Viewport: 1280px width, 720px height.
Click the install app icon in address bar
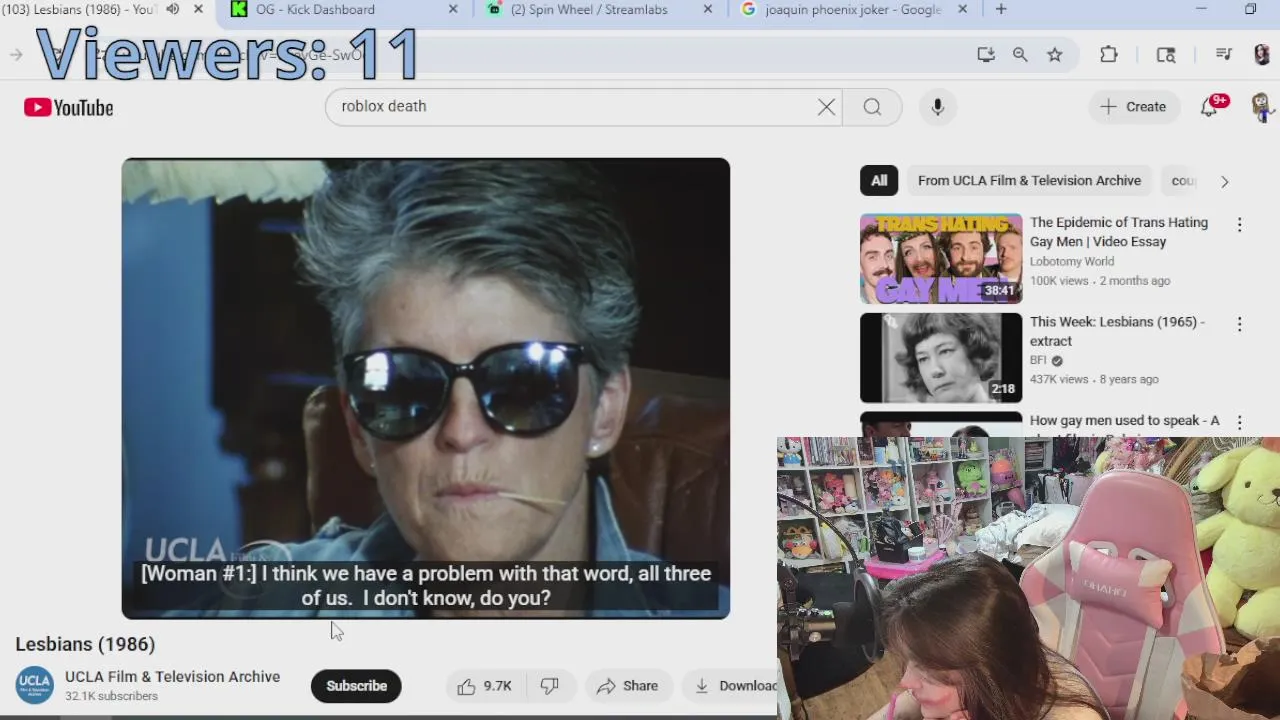point(986,55)
